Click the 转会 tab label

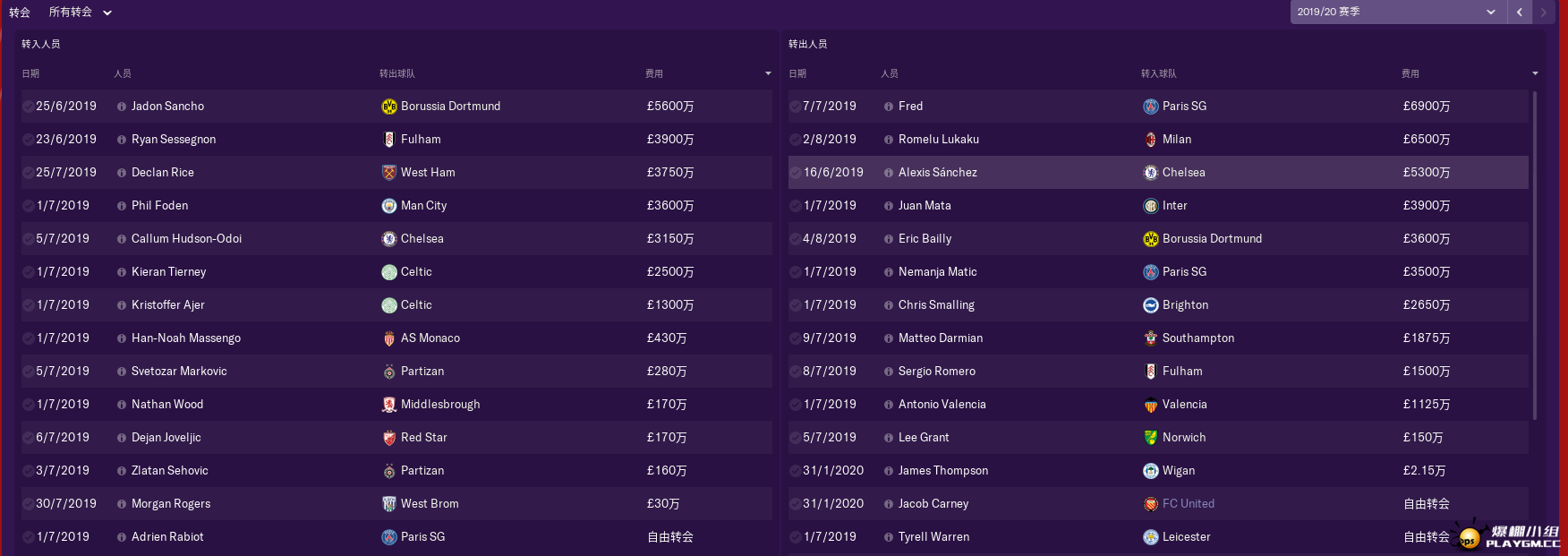20,13
